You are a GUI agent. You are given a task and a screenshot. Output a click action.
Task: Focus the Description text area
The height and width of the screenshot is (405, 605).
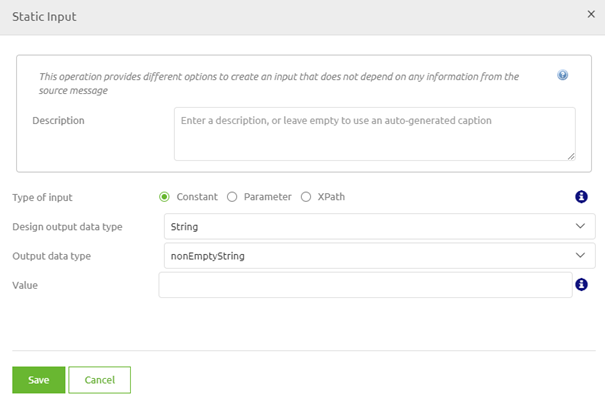tap(373, 134)
